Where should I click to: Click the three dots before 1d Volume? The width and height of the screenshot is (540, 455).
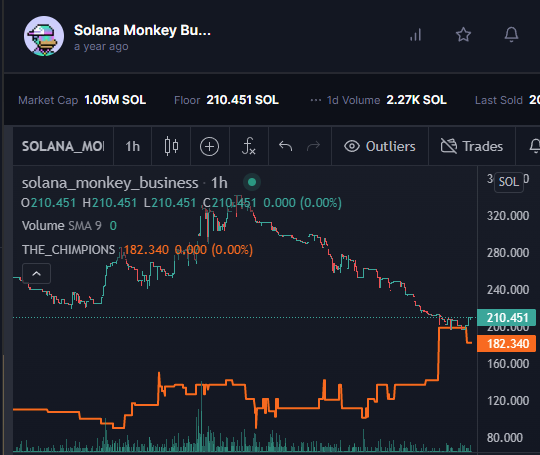[x=315, y=100]
